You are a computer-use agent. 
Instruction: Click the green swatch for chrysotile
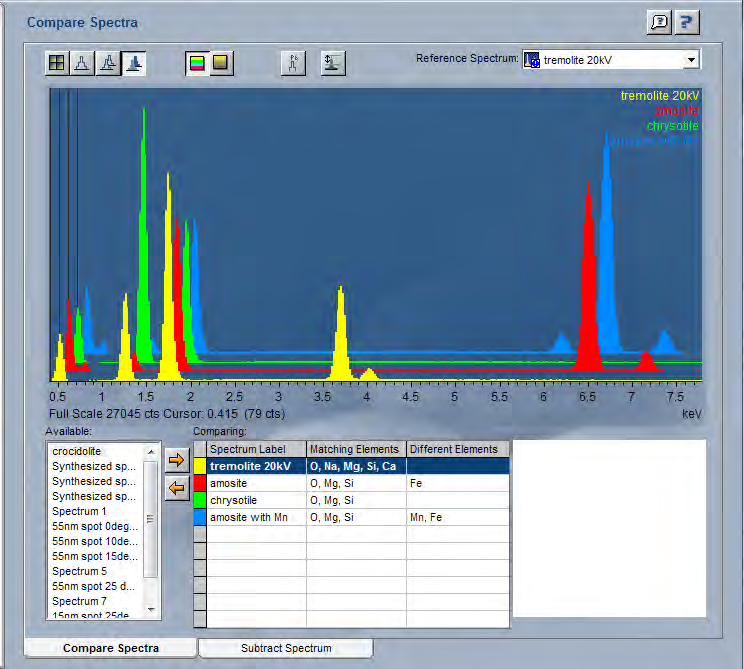[x=200, y=500]
